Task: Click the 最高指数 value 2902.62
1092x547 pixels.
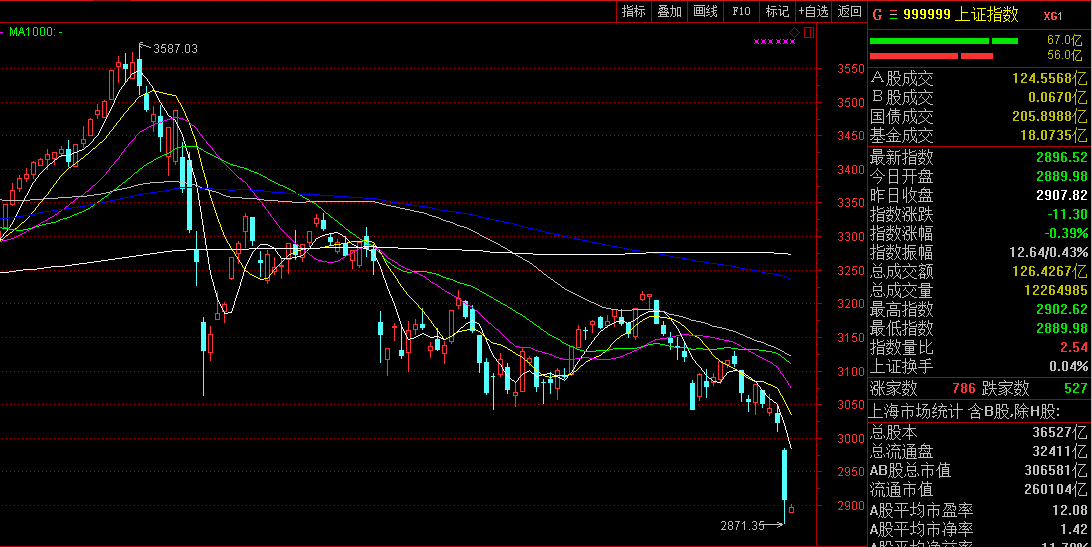Action: pos(1061,309)
